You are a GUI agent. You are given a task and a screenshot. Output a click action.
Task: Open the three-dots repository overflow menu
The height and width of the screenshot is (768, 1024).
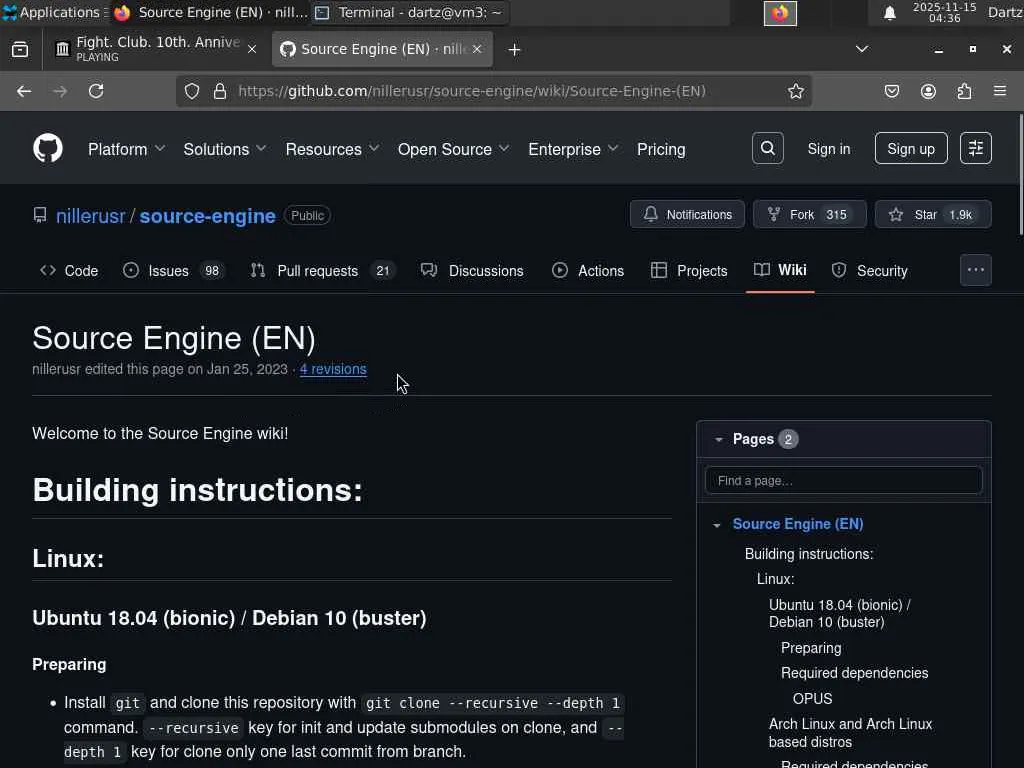pos(975,270)
